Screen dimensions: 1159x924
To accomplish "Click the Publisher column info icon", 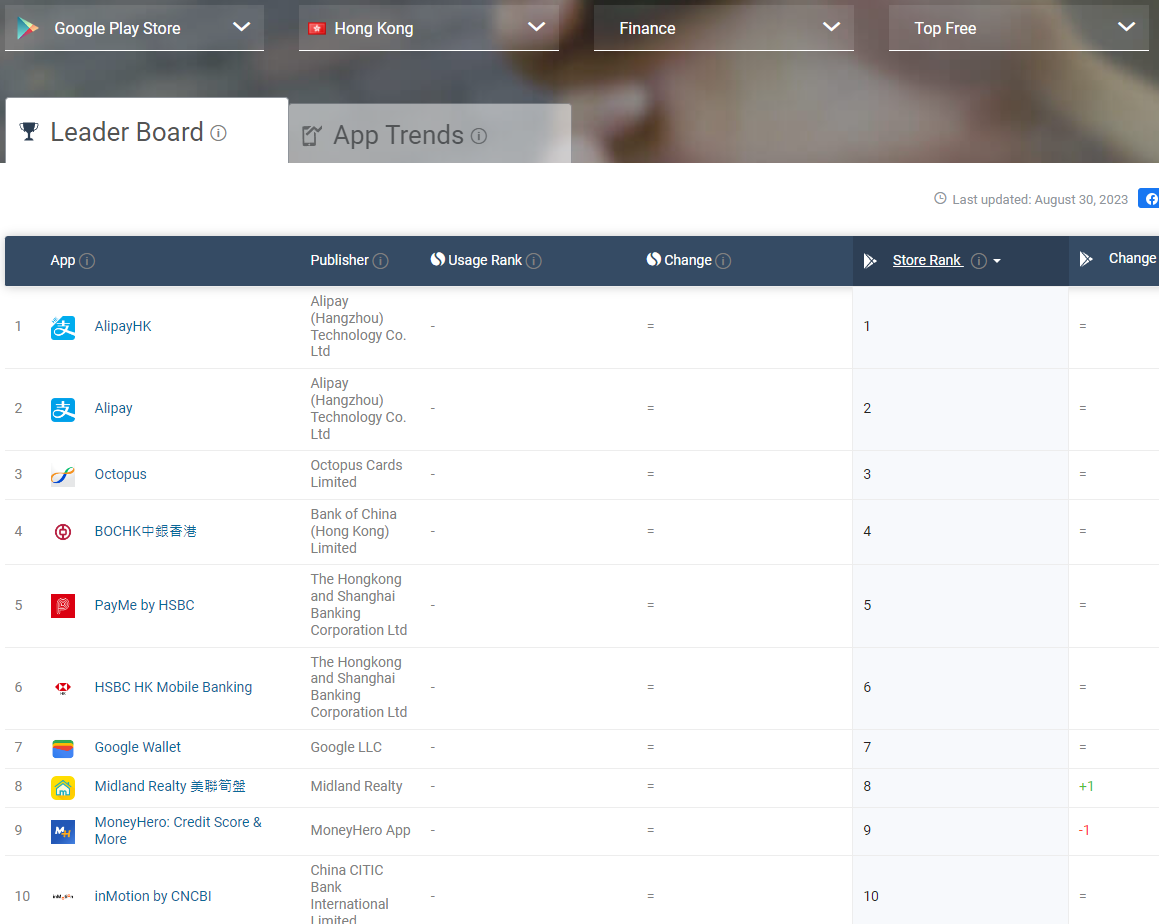I will 381,261.
